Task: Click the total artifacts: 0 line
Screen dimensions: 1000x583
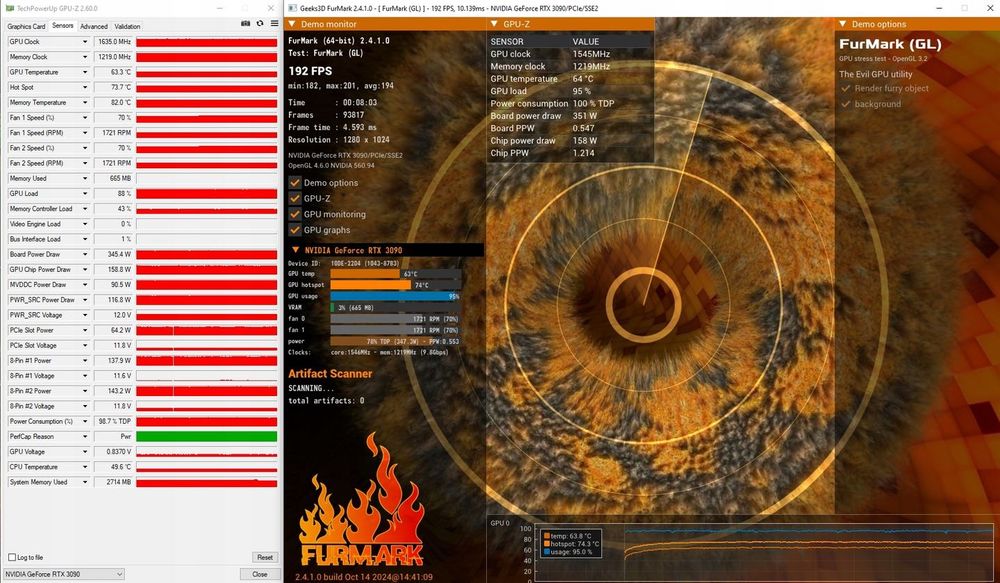Action: tap(326, 401)
